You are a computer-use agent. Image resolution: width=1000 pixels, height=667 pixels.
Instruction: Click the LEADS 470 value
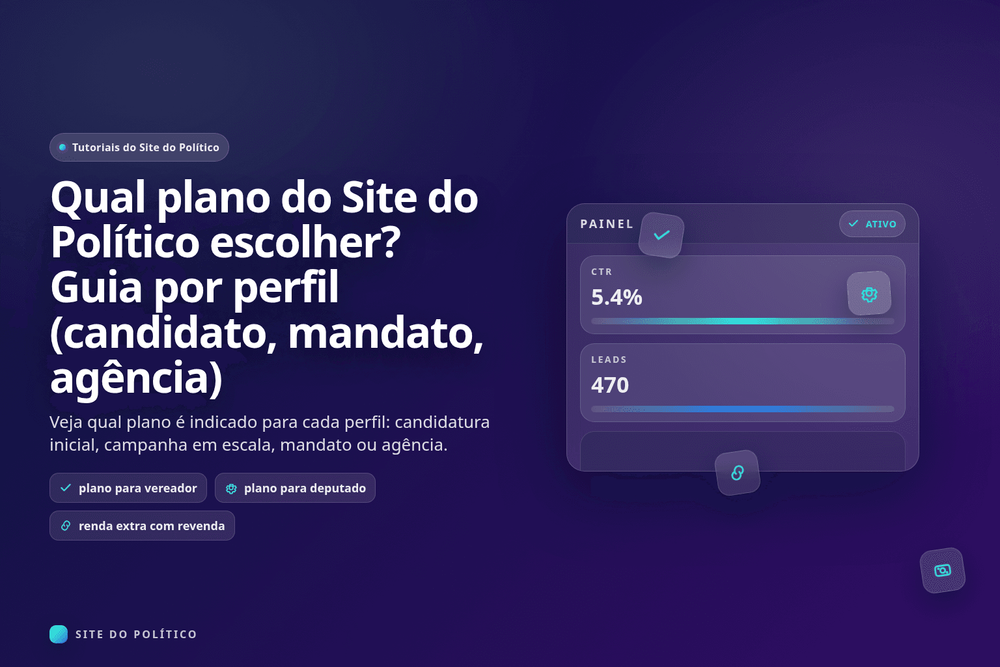coord(610,385)
